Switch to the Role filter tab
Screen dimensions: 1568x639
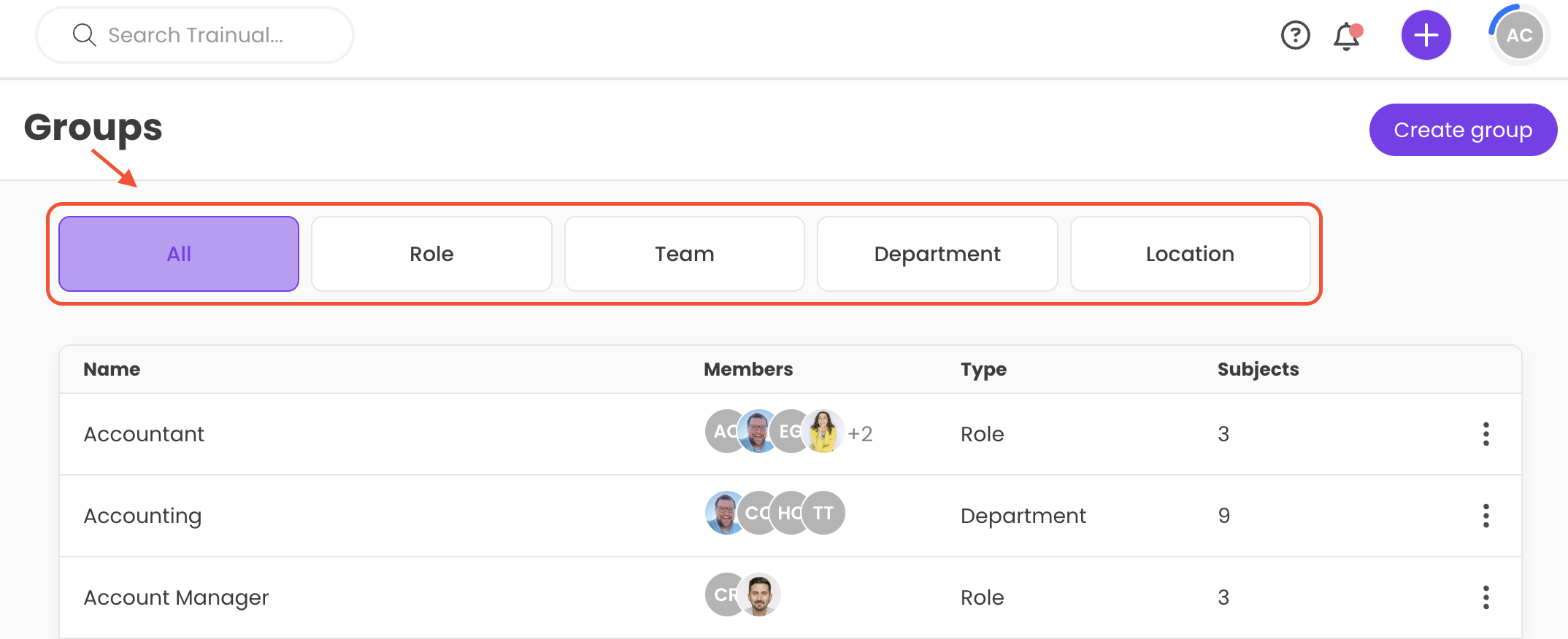(x=431, y=254)
